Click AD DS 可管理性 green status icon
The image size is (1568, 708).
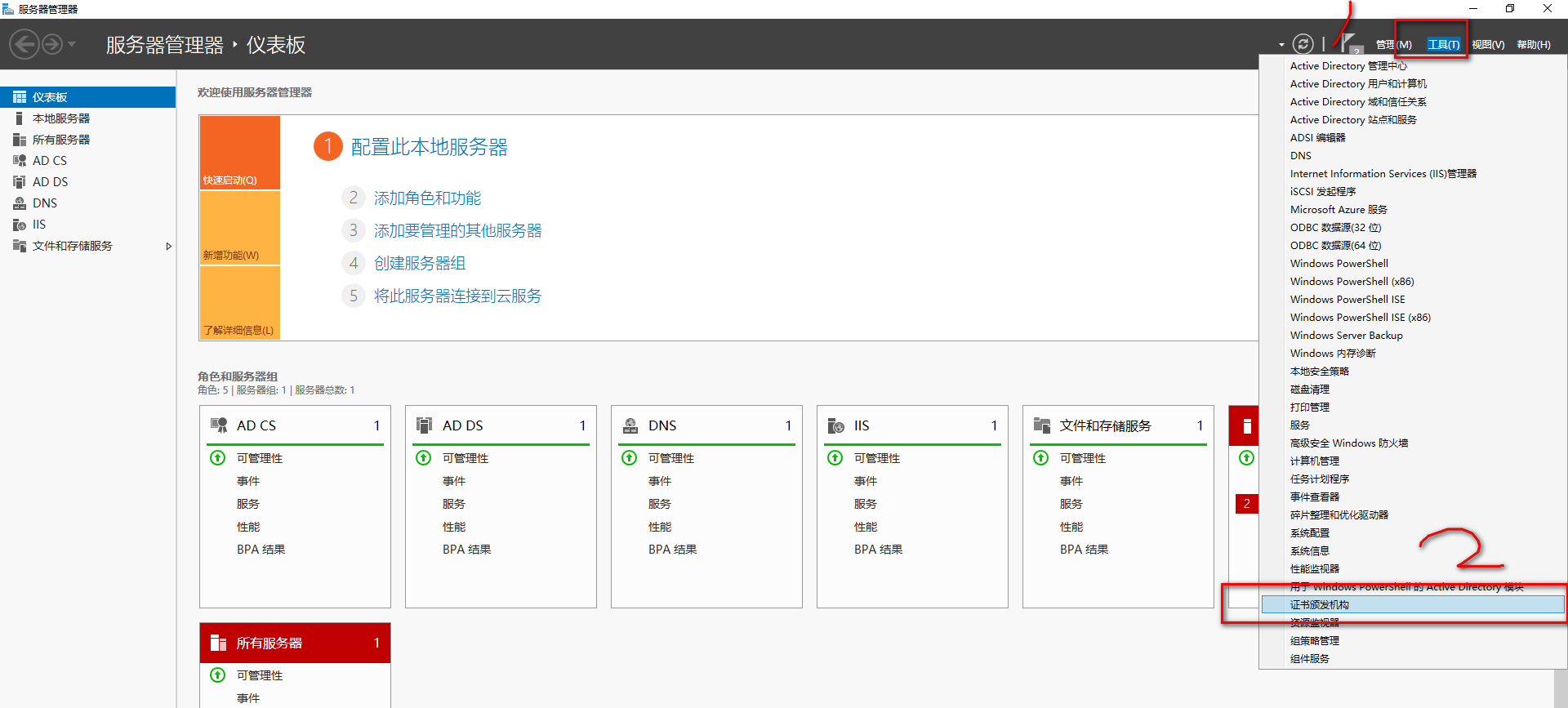(424, 457)
